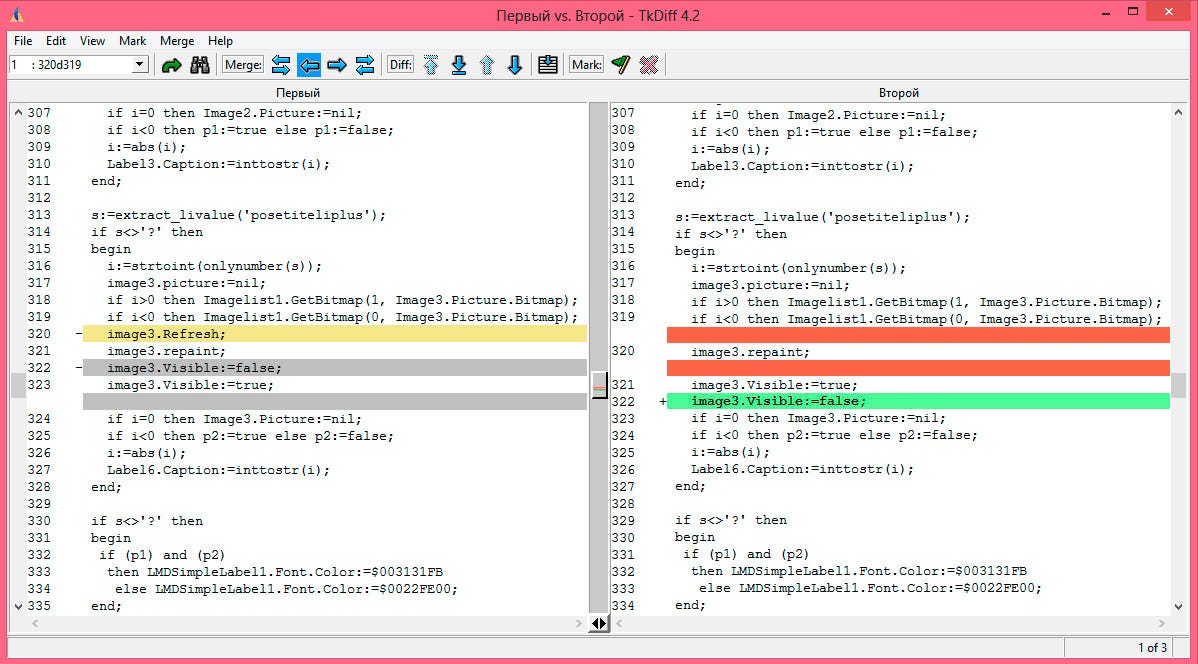
Task: Open the Merge menu
Action: pos(176,41)
